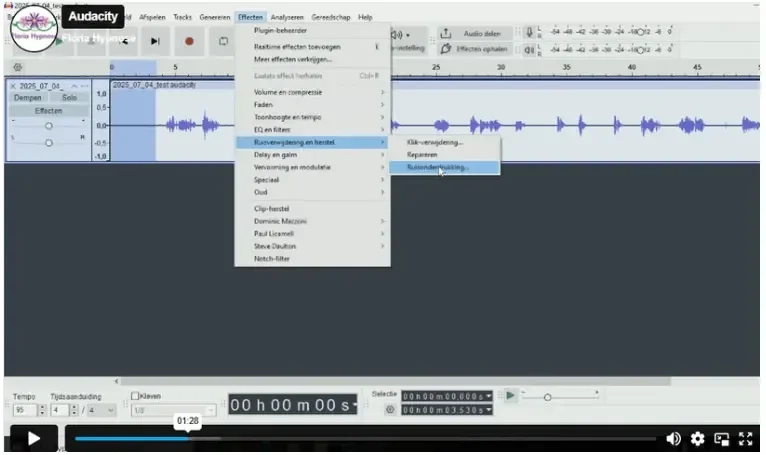Toggle Solo on the audio track
Viewport: 766px width, 455px height.
[68, 98]
